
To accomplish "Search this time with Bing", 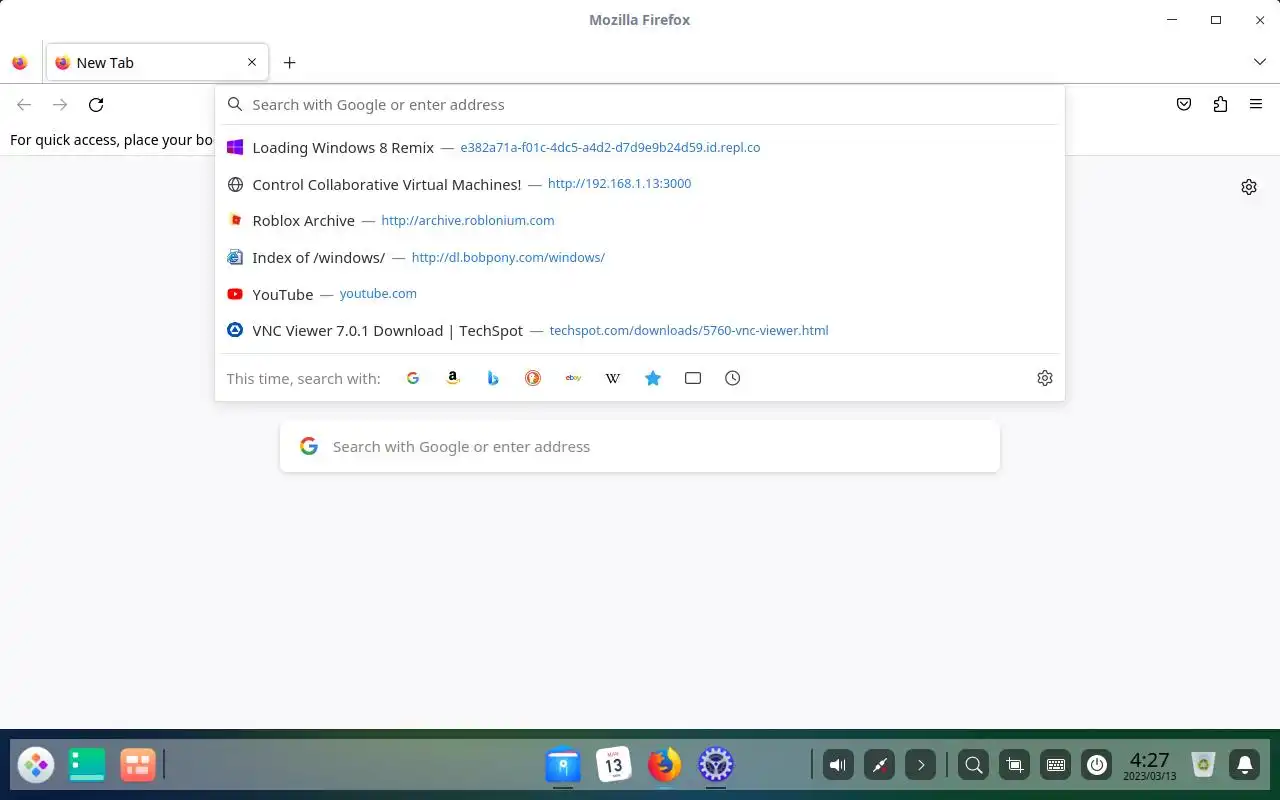I will [x=493, y=378].
